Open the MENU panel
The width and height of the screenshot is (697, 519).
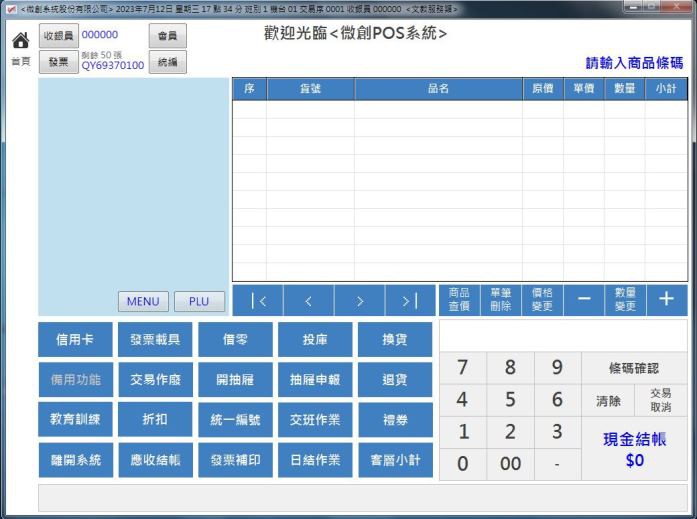[x=143, y=302]
